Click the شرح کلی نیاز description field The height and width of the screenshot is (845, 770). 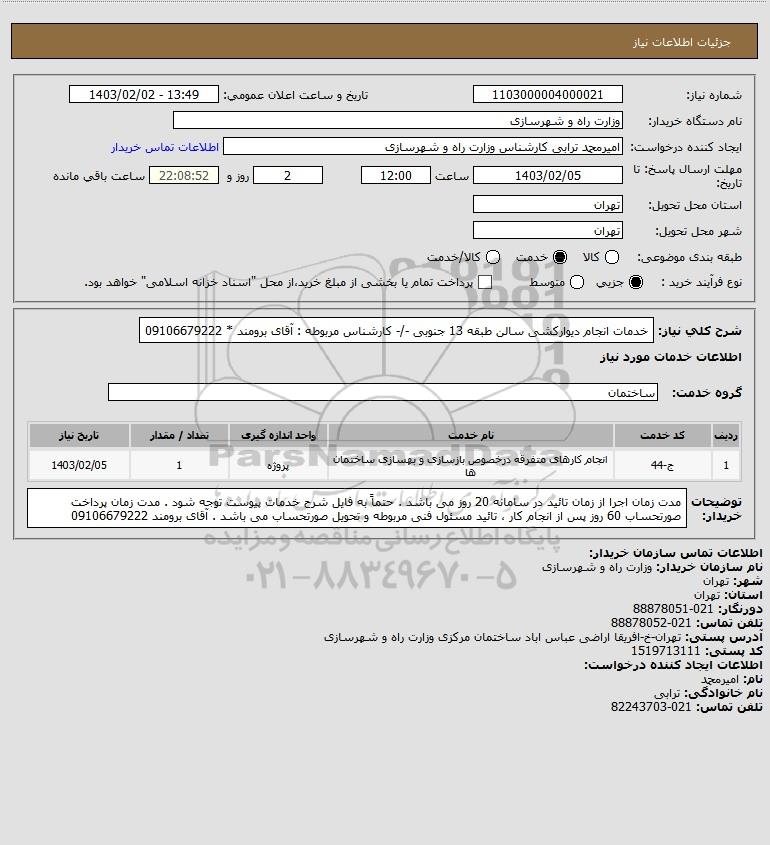[396, 331]
